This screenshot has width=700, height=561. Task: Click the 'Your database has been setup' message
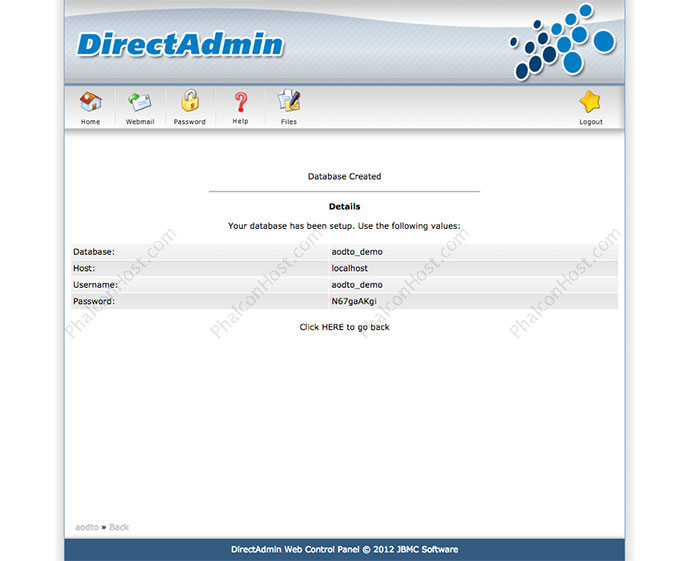344,226
